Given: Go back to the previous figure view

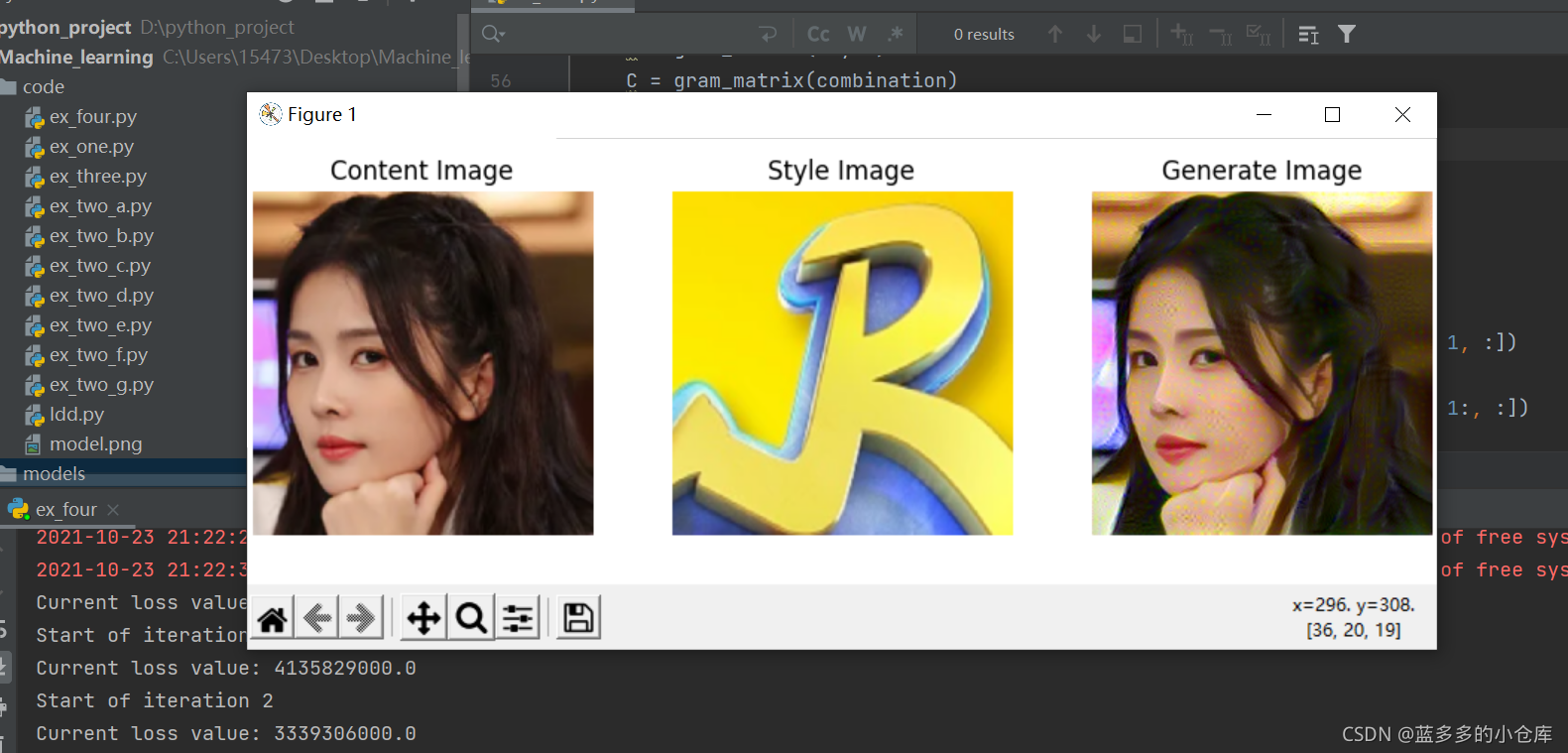Looking at the screenshot, I should (x=317, y=618).
